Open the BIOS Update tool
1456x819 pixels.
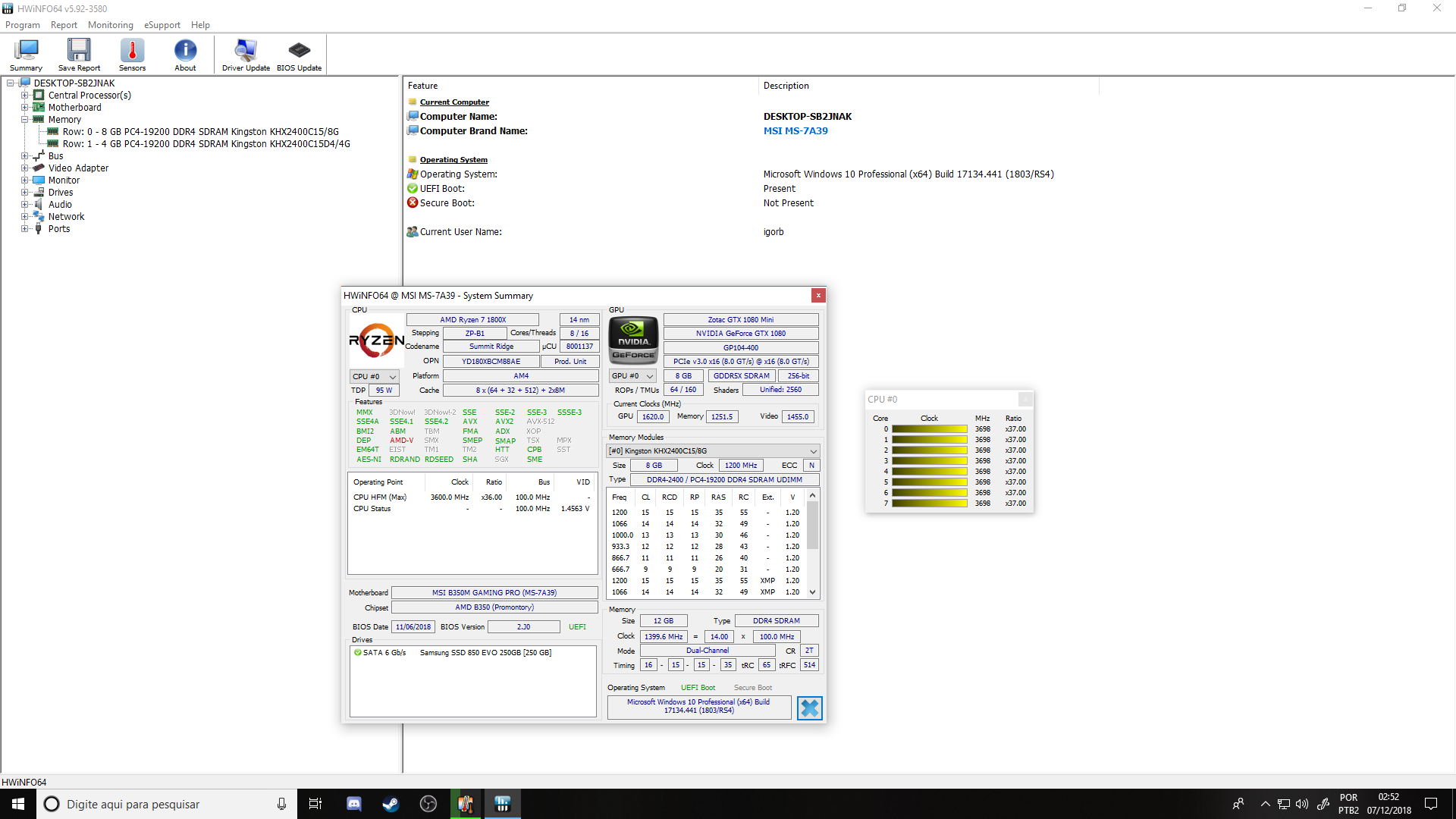pos(299,55)
